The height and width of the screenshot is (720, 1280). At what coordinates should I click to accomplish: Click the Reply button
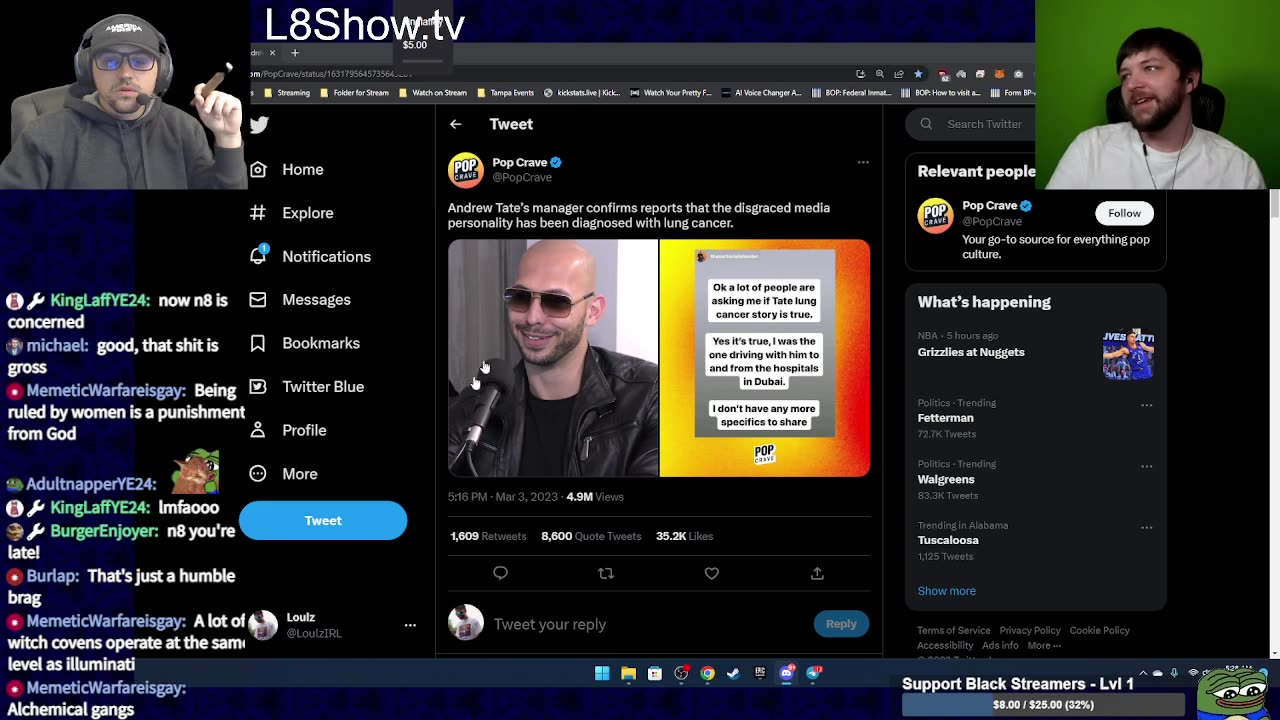pos(841,624)
